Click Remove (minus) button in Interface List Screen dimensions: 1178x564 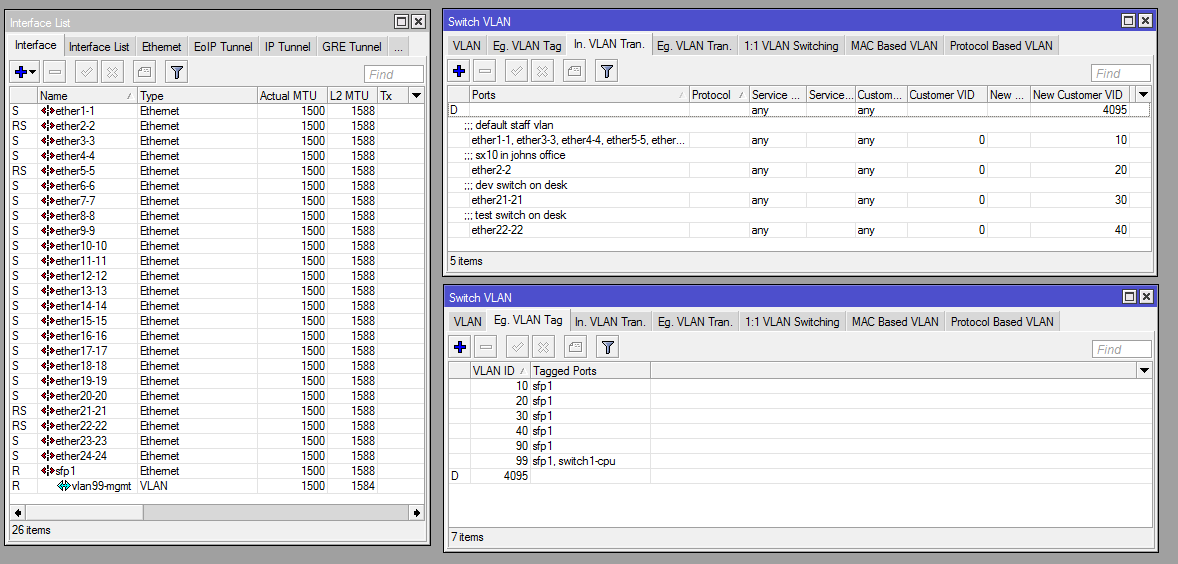(55, 72)
